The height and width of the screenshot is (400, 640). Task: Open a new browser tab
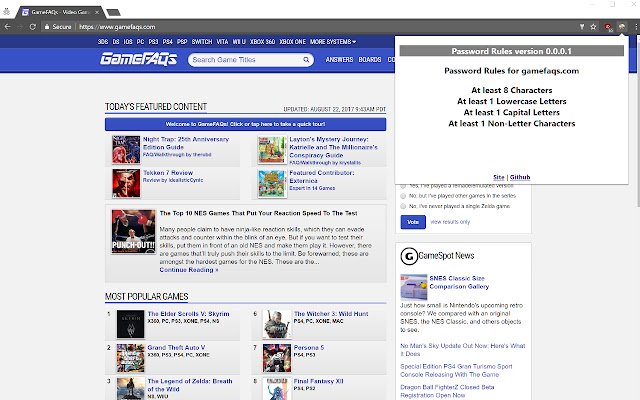pyautogui.click(x=113, y=12)
